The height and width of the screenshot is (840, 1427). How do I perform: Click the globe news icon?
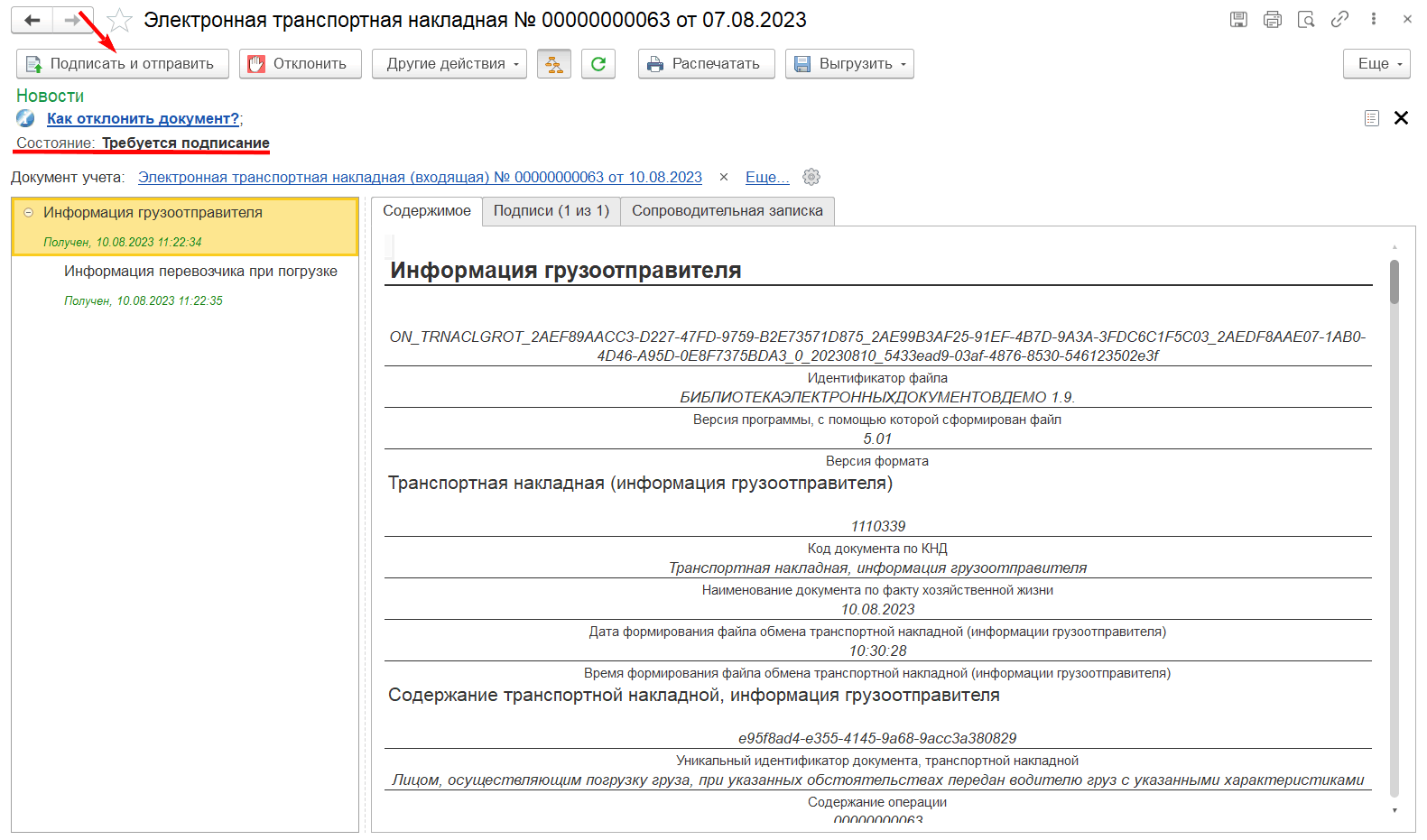pyautogui.click(x=26, y=118)
